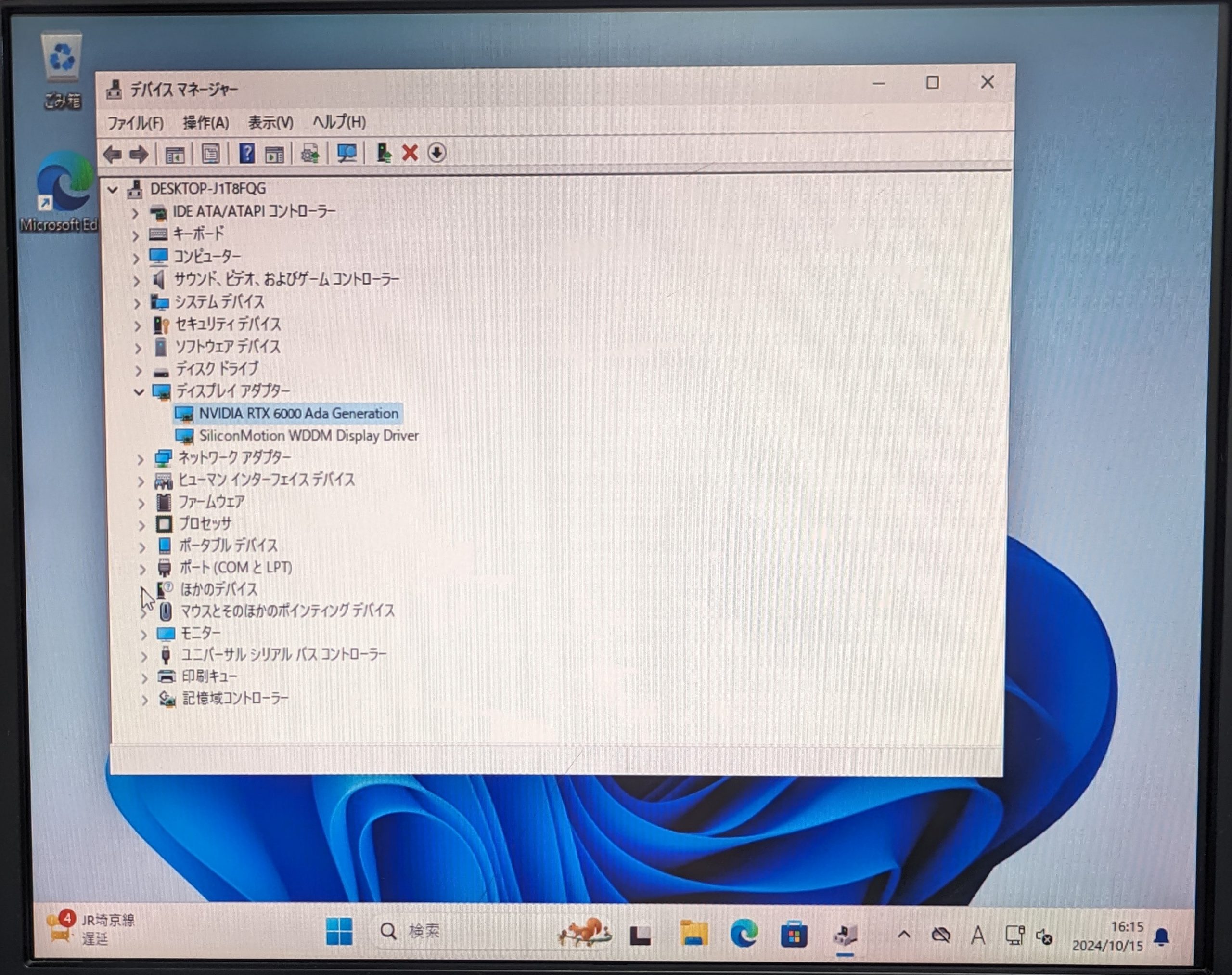Expand the プロセッサ tree node
Screen dimensions: 1232x975
(x=142, y=525)
